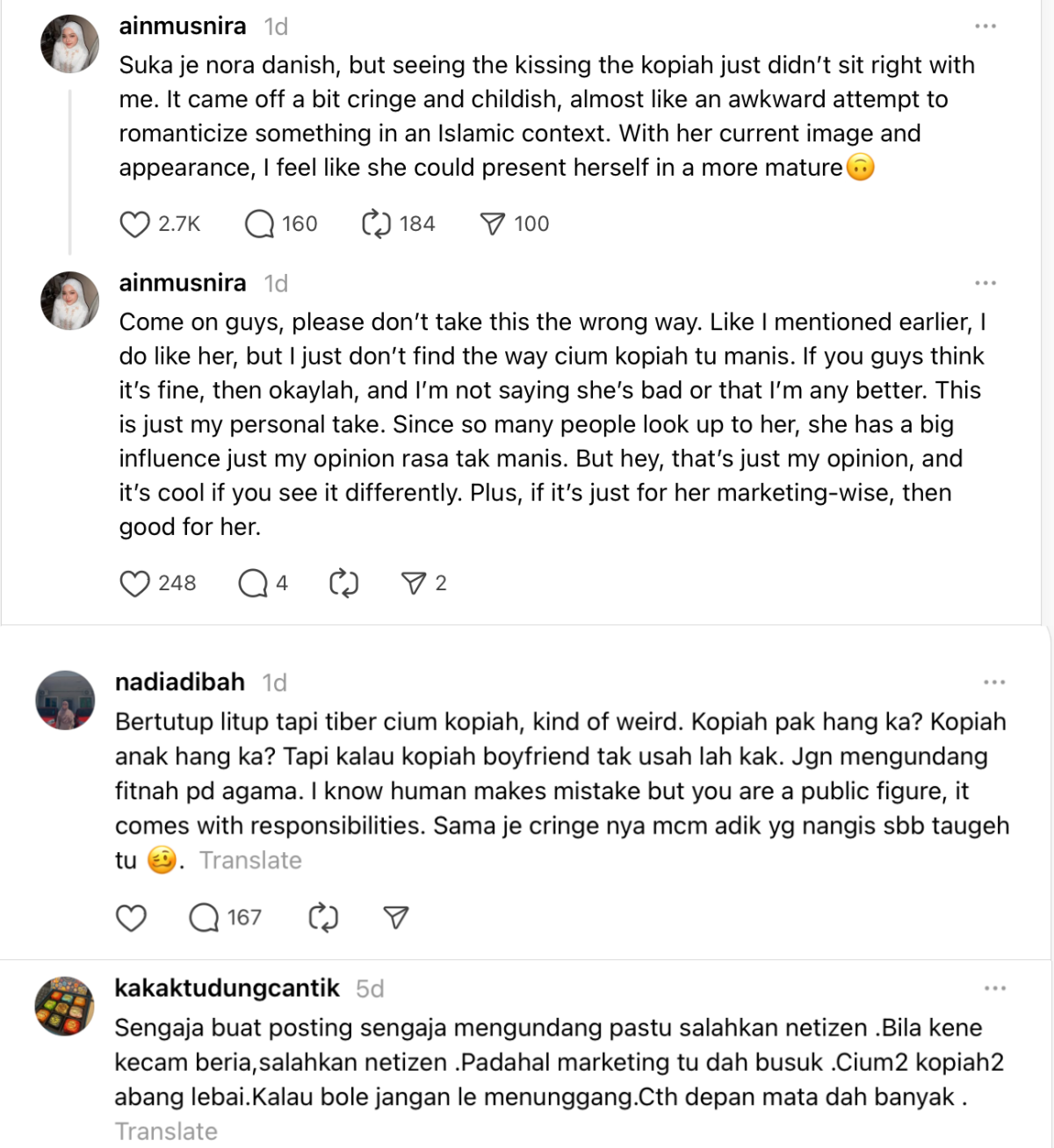The image size is (1054, 1148).
Task: Repost ainmusnira's second post
Action: [343, 584]
